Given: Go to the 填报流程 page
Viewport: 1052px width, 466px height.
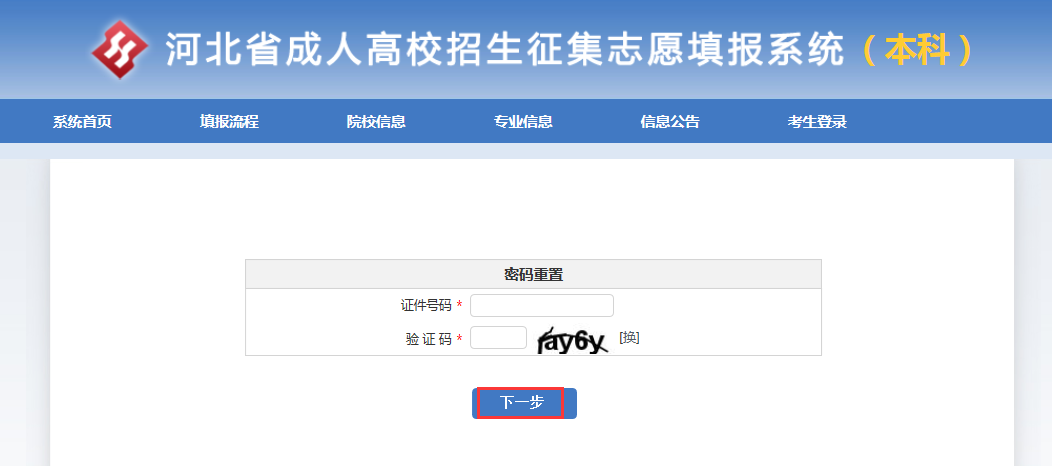Looking at the screenshot, I should pyautogui.click(x=229, y=122).
